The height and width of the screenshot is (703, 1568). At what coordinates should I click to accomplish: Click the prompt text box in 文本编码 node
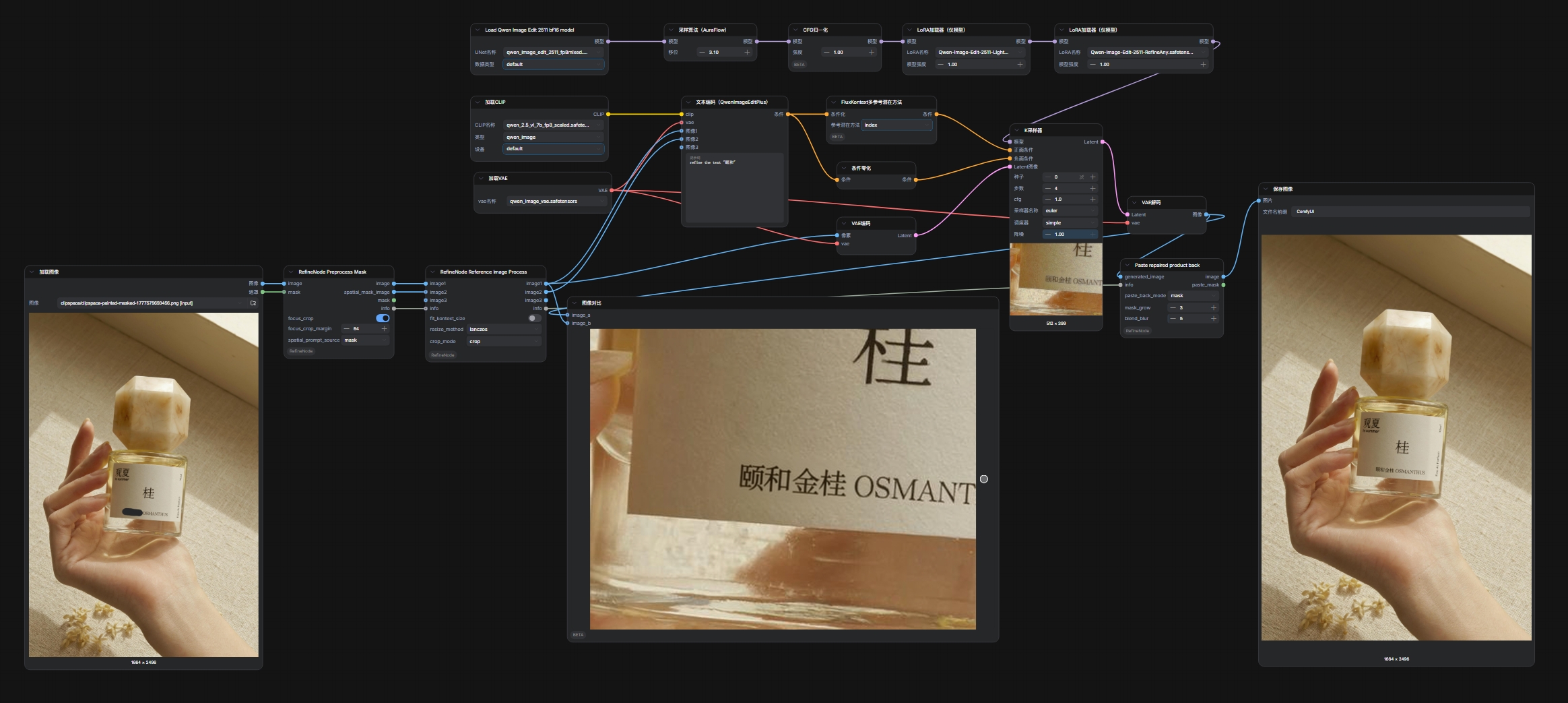pyautogui.click(x=735, y=188)
